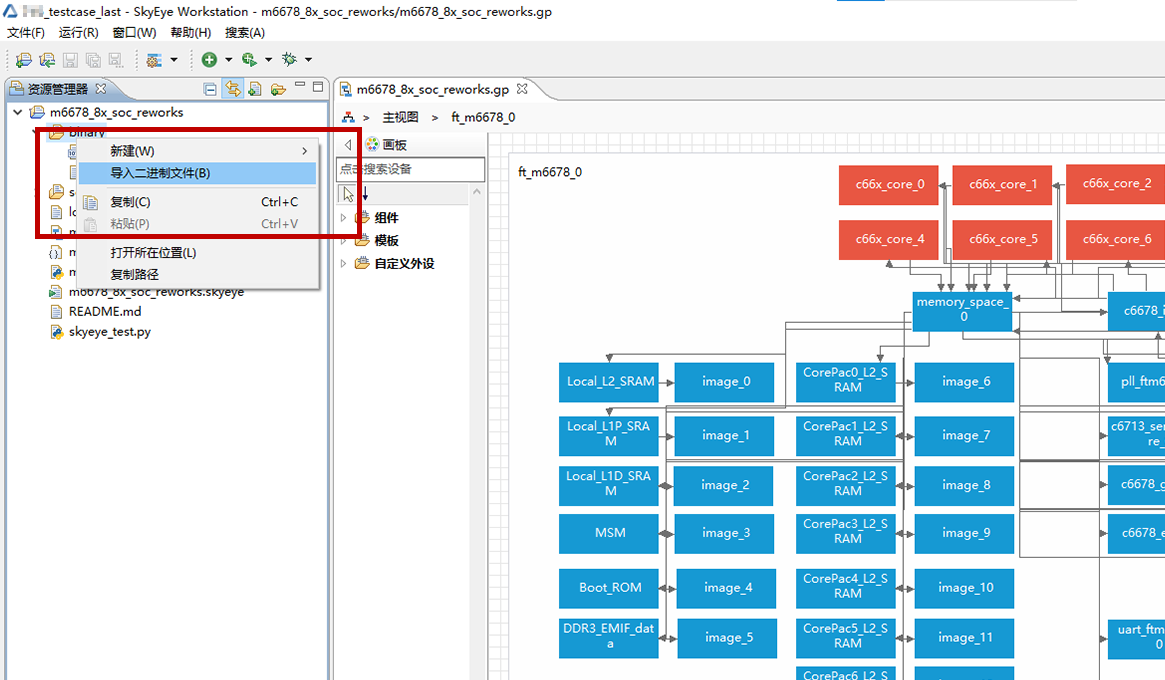The width and height of the screenshot is (1165, 680).
Task: Open the 帮助(H) menu
Action: (191, 33)
